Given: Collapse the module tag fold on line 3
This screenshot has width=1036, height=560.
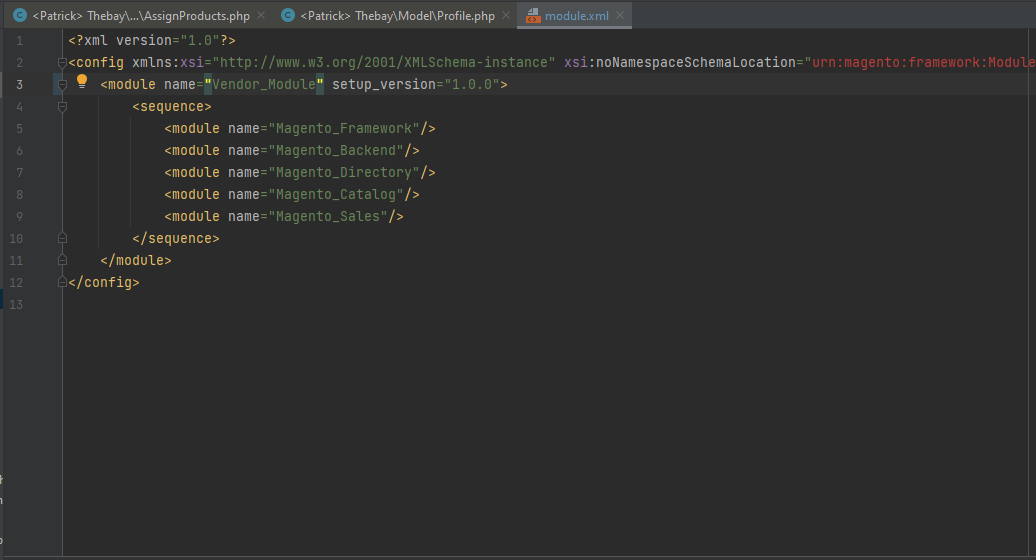Looking at the screenshot, I should click(62, 85).
